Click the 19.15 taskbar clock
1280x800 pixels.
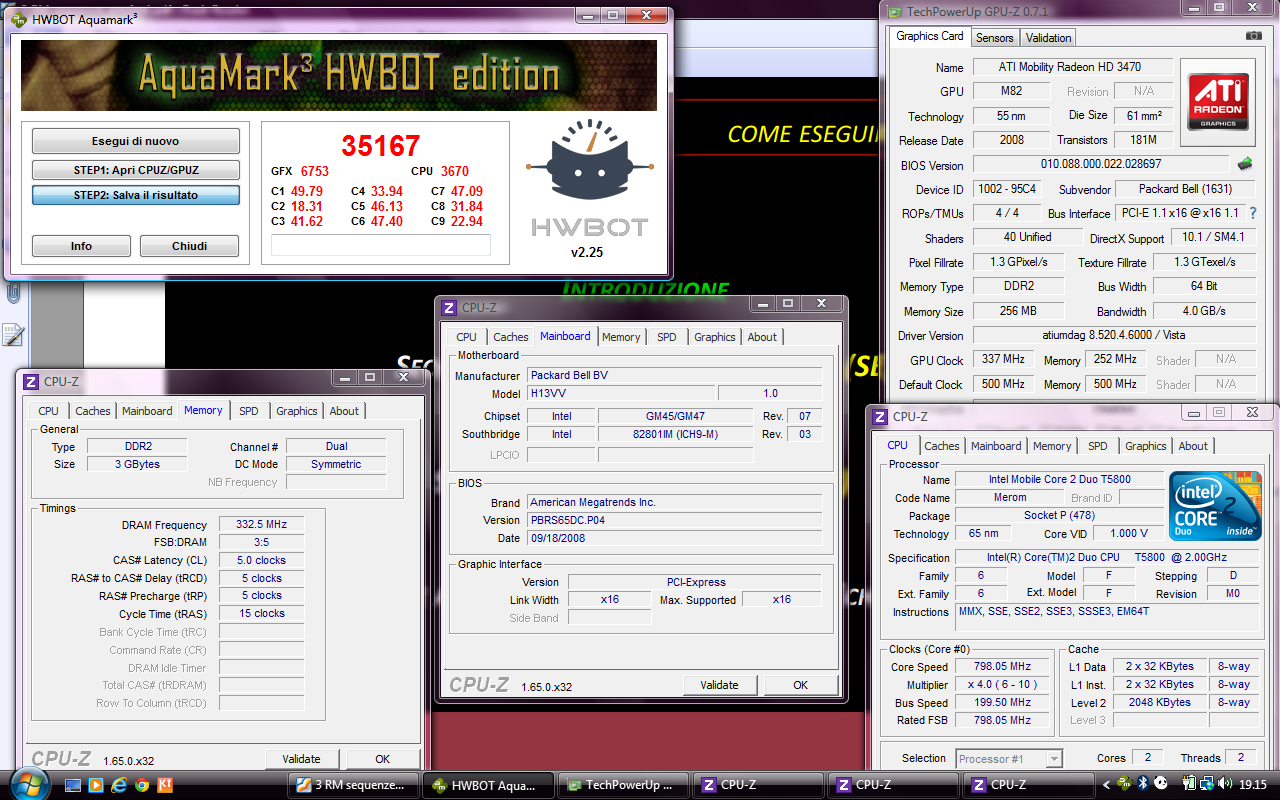1252,785
